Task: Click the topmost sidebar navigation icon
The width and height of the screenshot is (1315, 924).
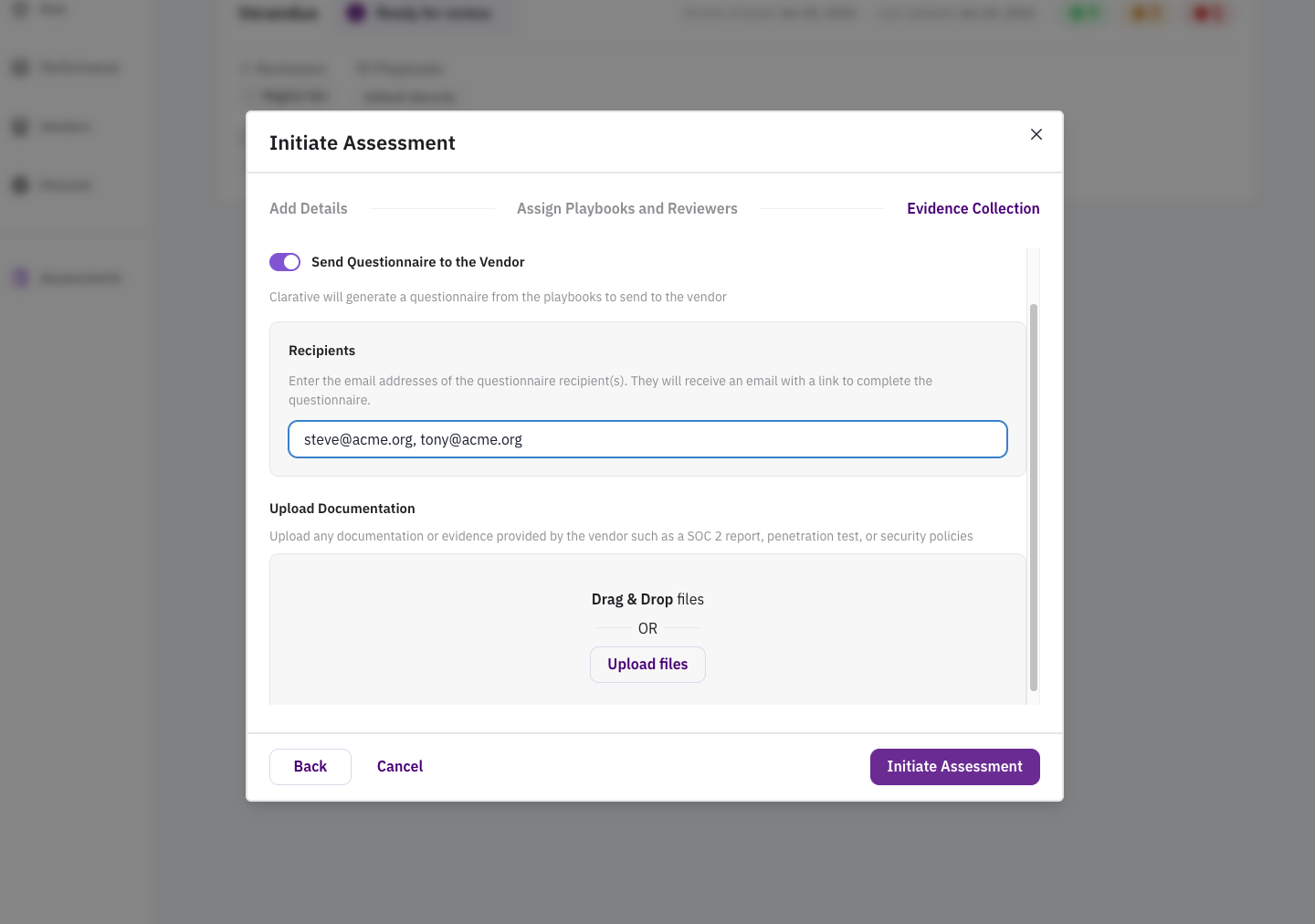Action: tap(20, 8)
